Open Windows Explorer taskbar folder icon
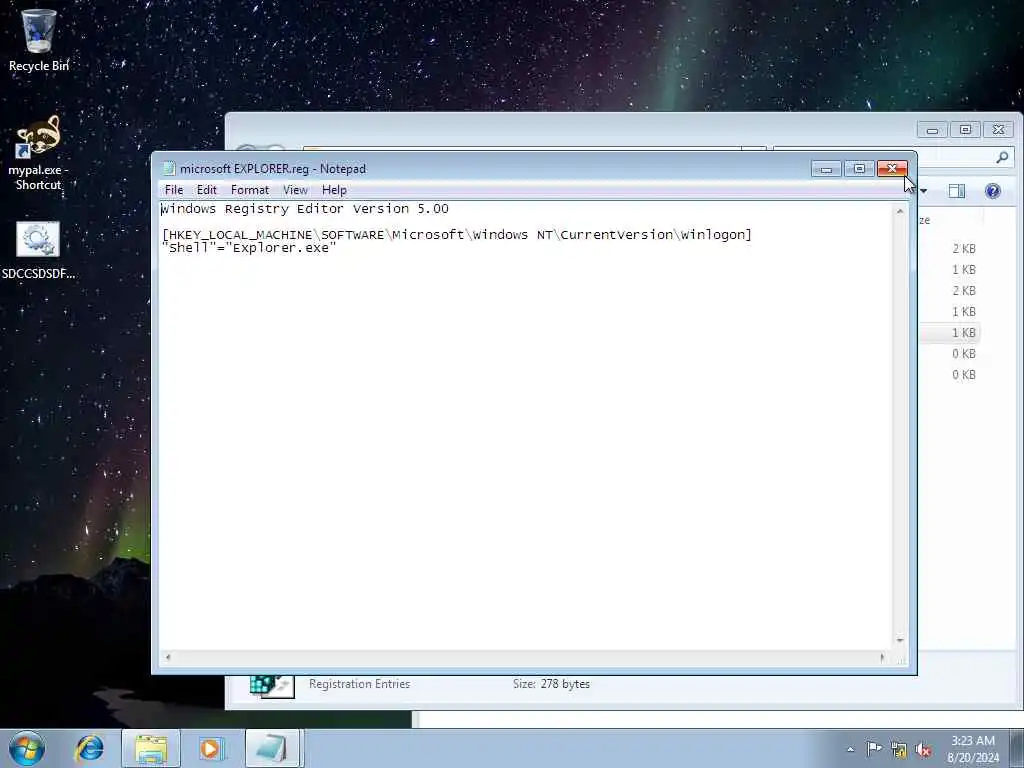 pos(151,748)
